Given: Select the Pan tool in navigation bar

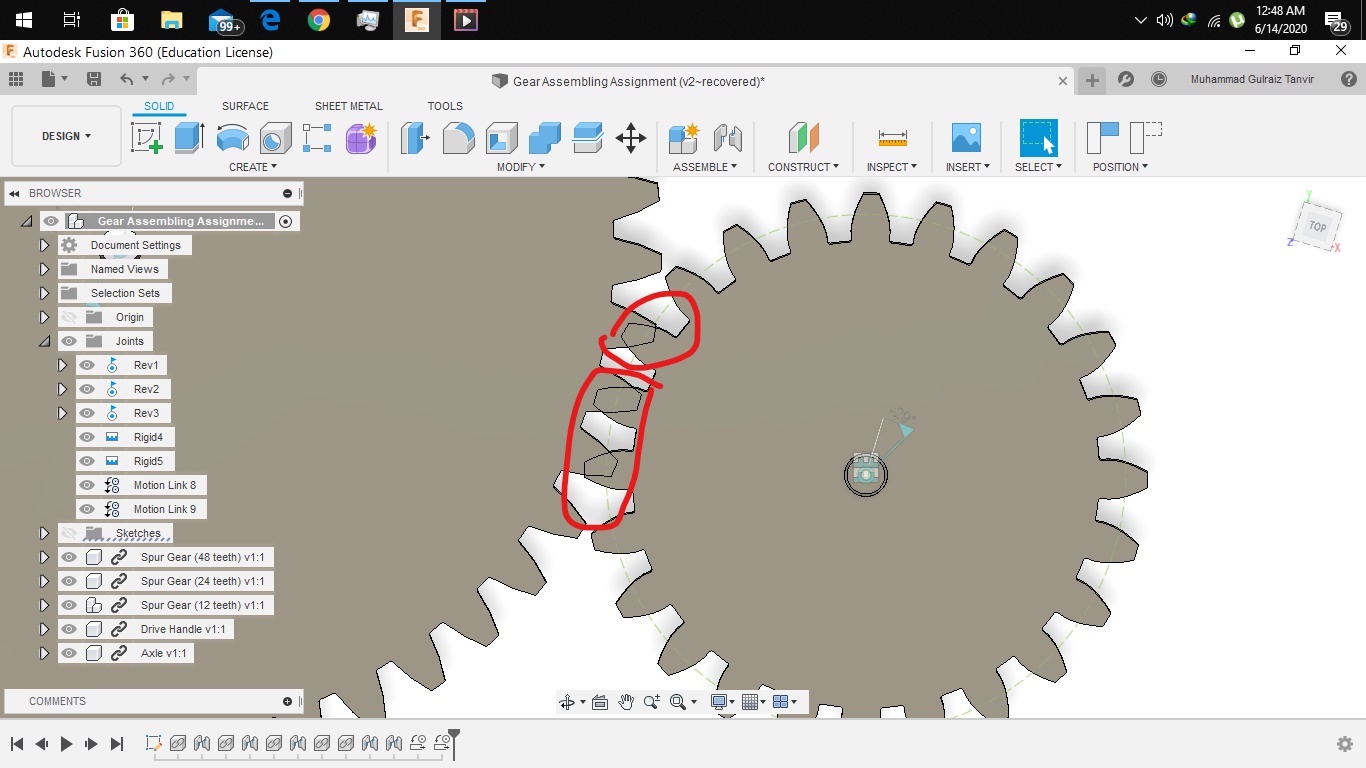Looking at the screenshot, I should pyautogui.click(x=627, y=701).
